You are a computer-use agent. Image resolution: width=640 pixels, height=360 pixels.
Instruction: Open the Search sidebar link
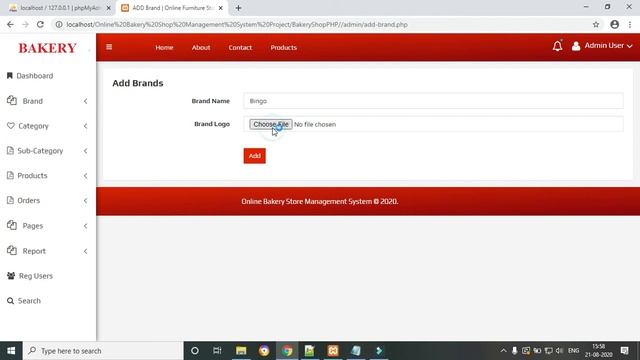click(29, 301)
